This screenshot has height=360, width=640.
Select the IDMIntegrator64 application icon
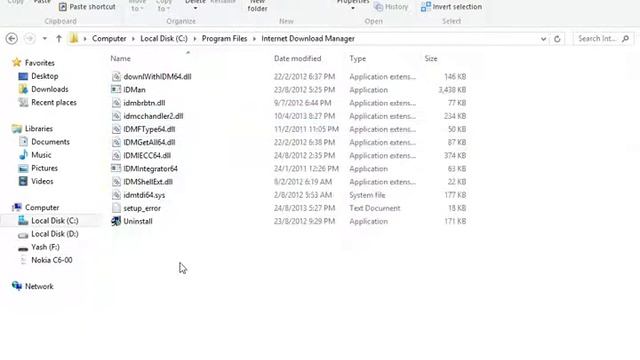coord(116,169)
